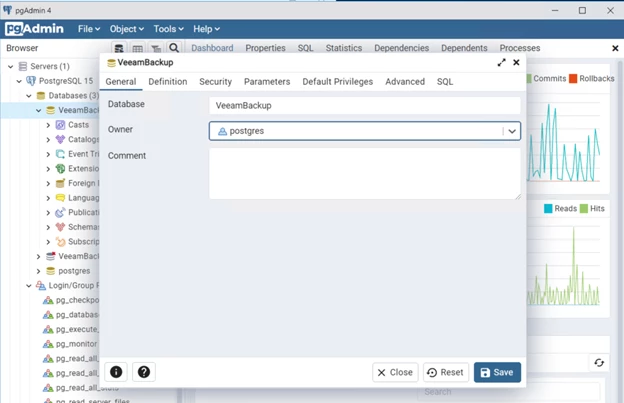The width and height of the screenshot is (624, 403).
Task: Open the Dependencies tab in main panel
Action: tap(401, 48)
